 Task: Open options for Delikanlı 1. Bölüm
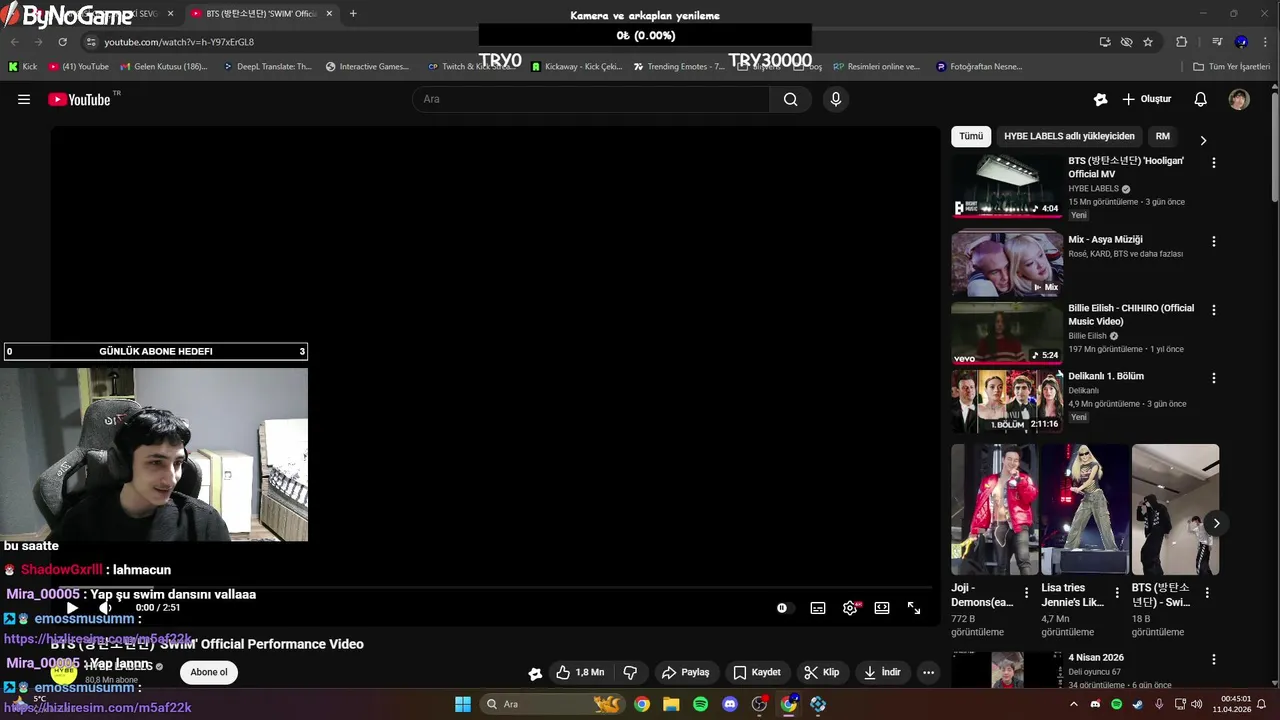click(x=1214, y=378)
